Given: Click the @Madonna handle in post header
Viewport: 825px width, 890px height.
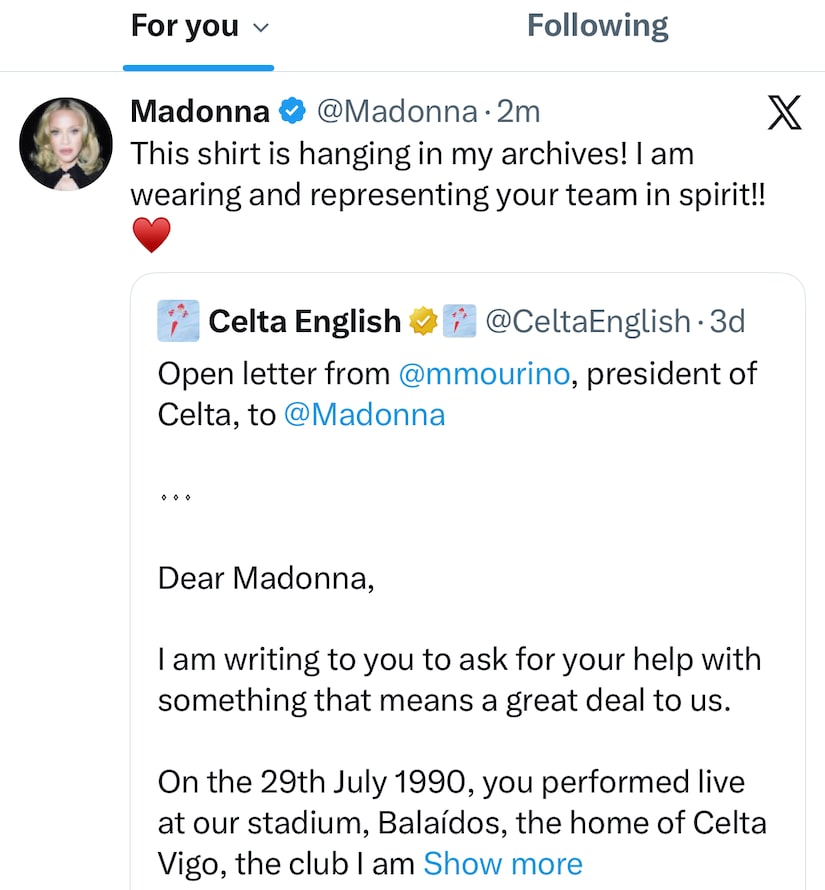Looking at the screenshot, I should (396, 112).
